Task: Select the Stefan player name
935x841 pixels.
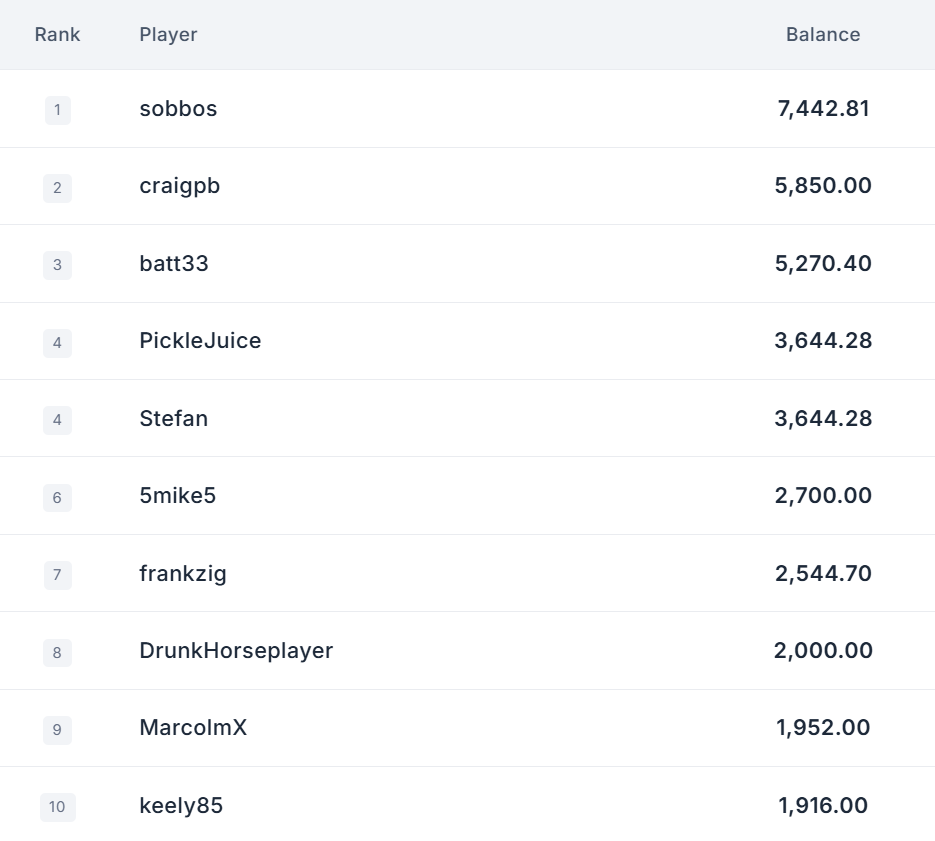Action: click(x=173, y=419)
